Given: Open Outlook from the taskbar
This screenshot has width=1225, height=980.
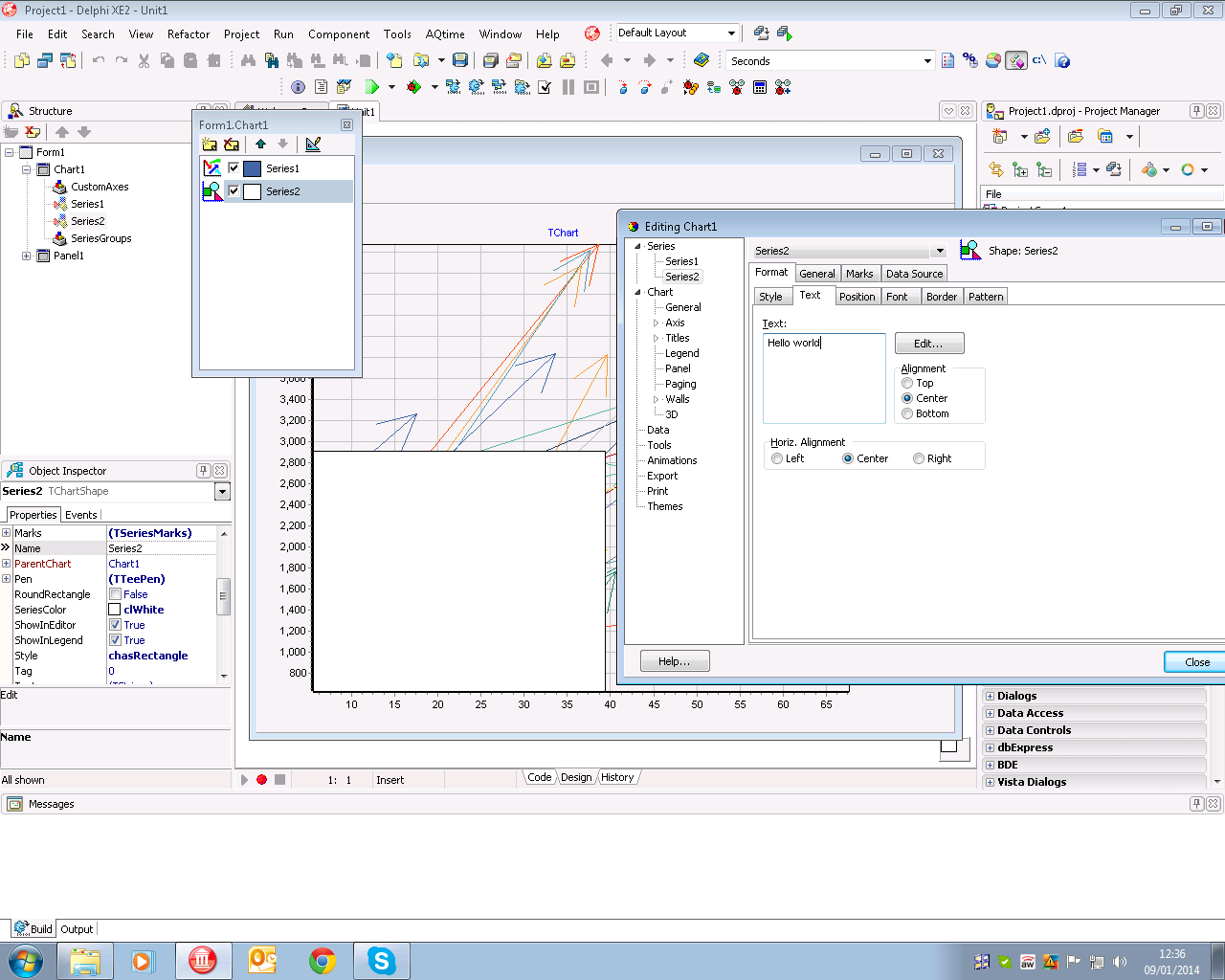Looking at the screenshot, I should [x=262, y=961].
